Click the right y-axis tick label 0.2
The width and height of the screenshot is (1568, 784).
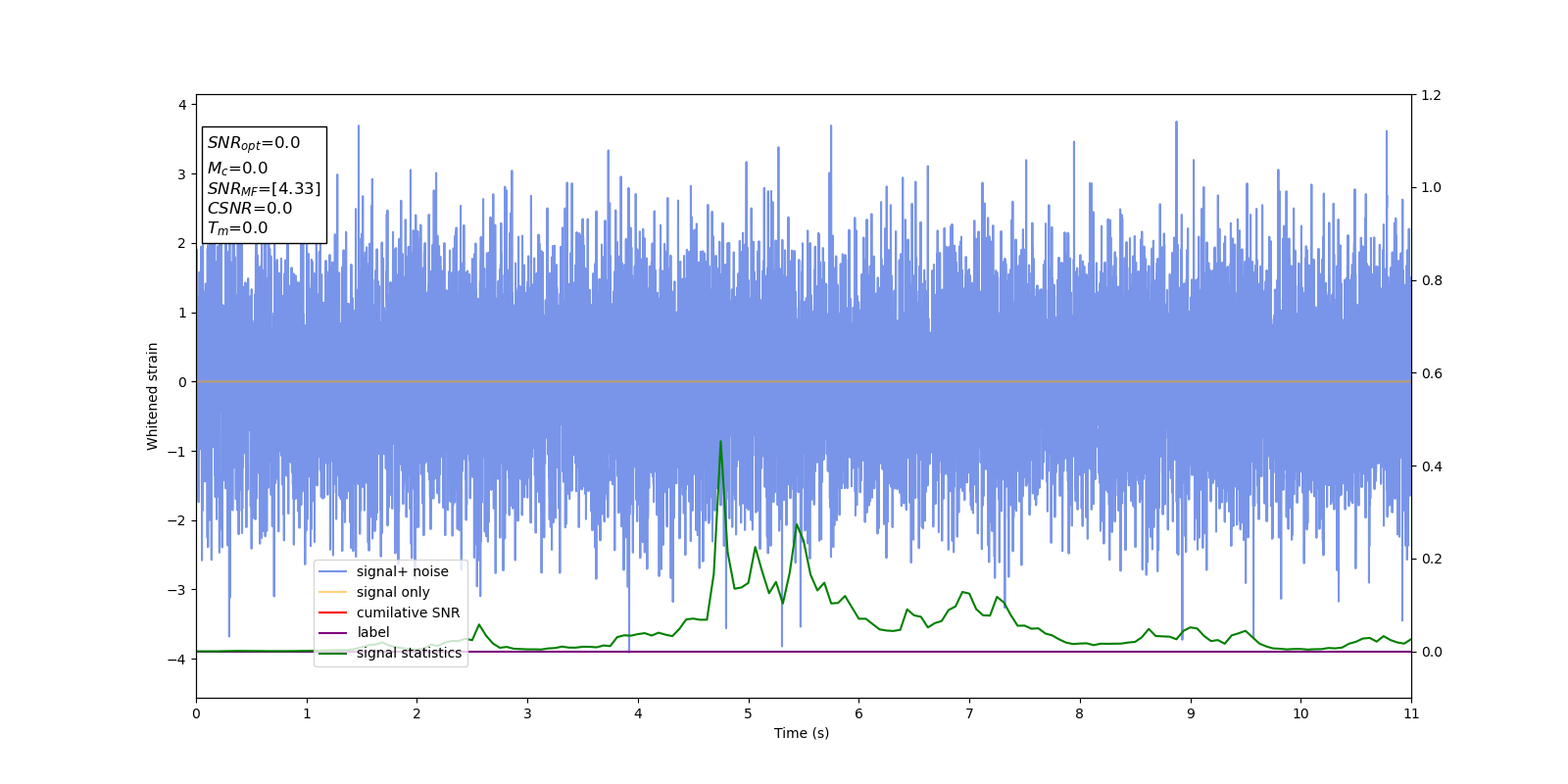[x=1431, y=559]
